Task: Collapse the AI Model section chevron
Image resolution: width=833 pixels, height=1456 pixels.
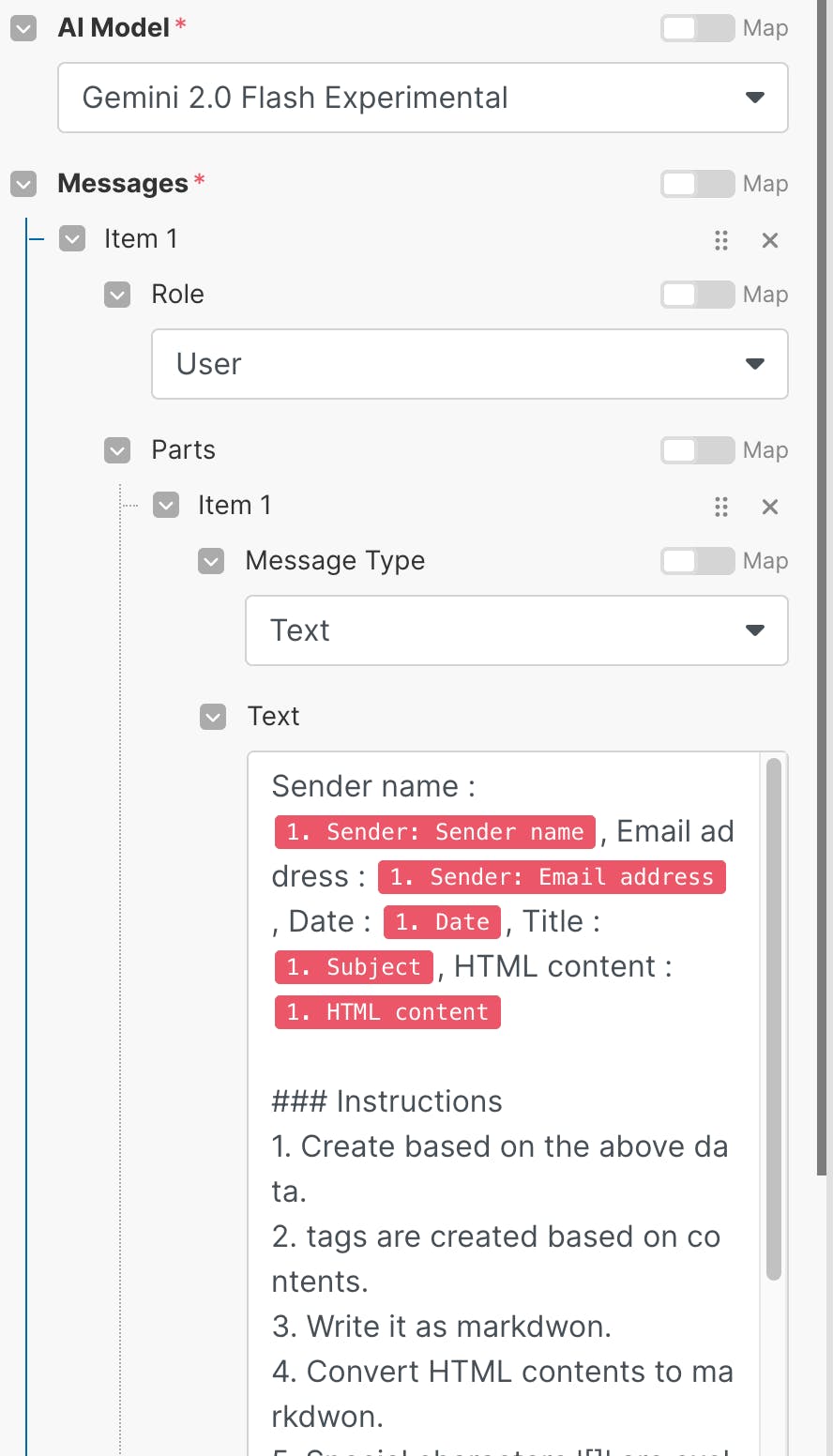Action: pyautogui.click(x=23, y=28)
